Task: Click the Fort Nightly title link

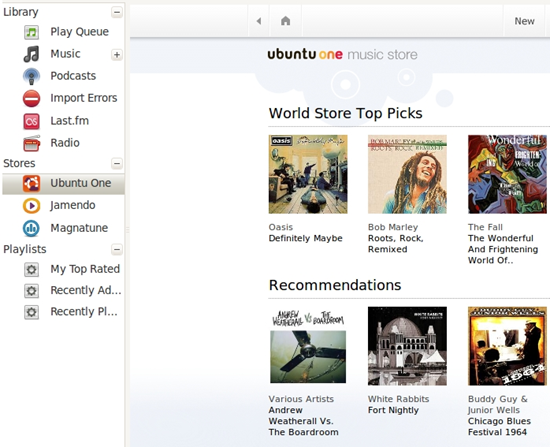Action: (393, 411)
